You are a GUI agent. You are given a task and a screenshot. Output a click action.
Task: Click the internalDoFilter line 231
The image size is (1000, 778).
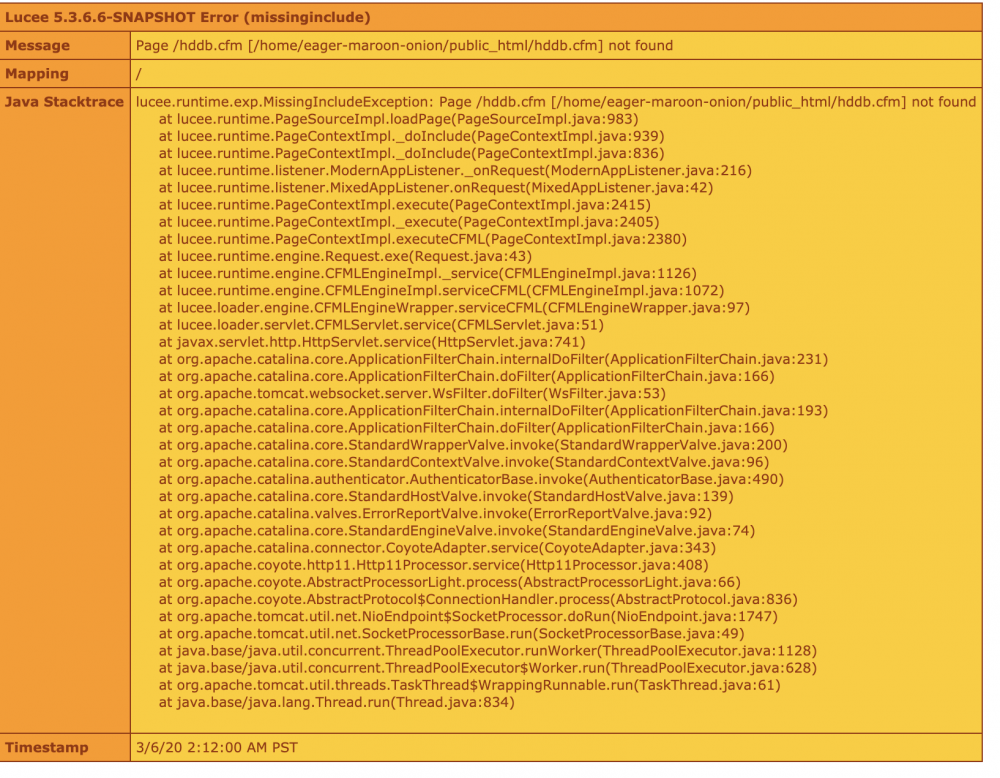tap(493, 360)
